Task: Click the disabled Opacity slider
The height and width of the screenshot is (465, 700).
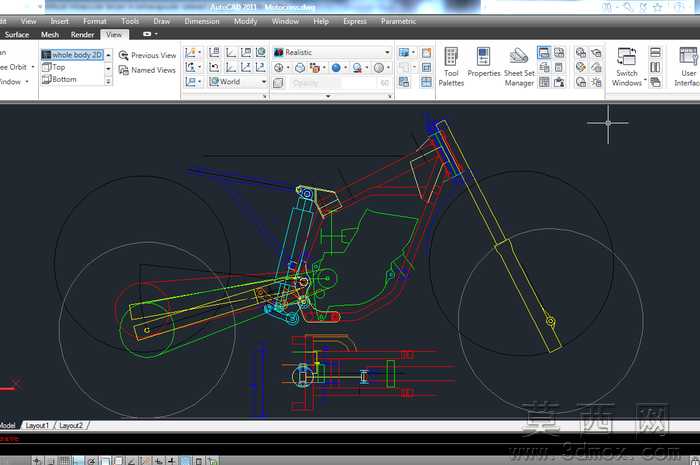Action: point(331,83)
